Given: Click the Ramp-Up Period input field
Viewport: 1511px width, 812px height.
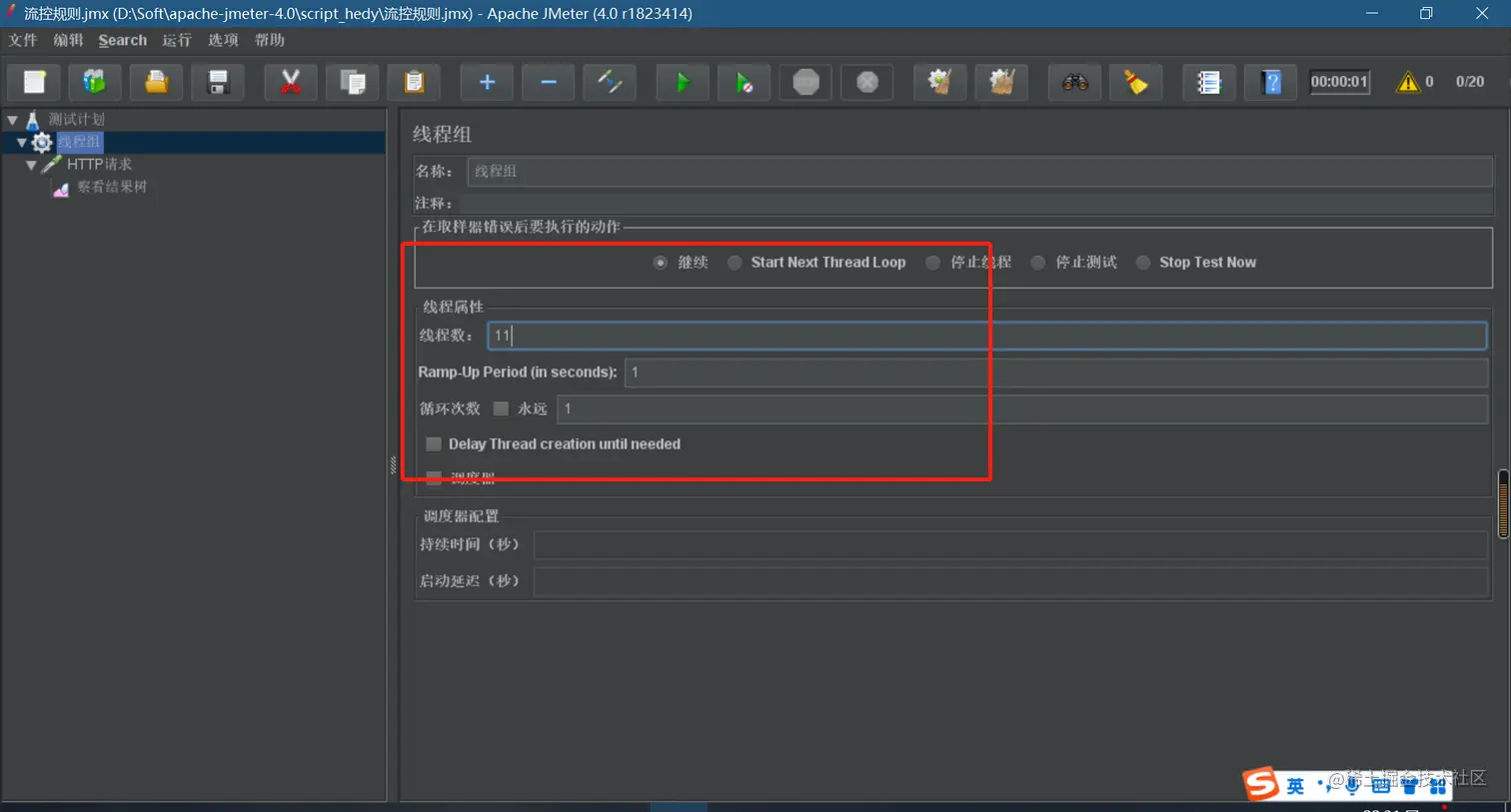Looking at the screenshot, I should point(1056,373).
